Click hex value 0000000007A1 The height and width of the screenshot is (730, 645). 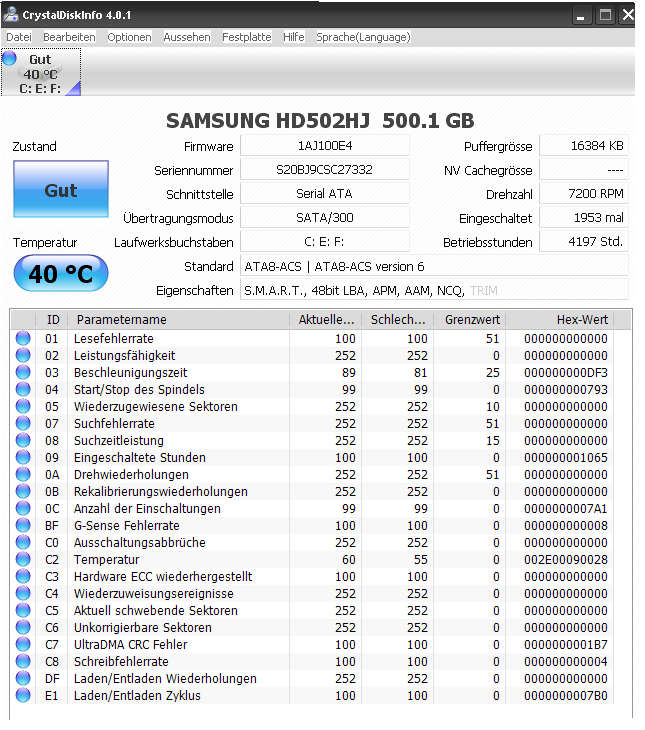[565, 508]
